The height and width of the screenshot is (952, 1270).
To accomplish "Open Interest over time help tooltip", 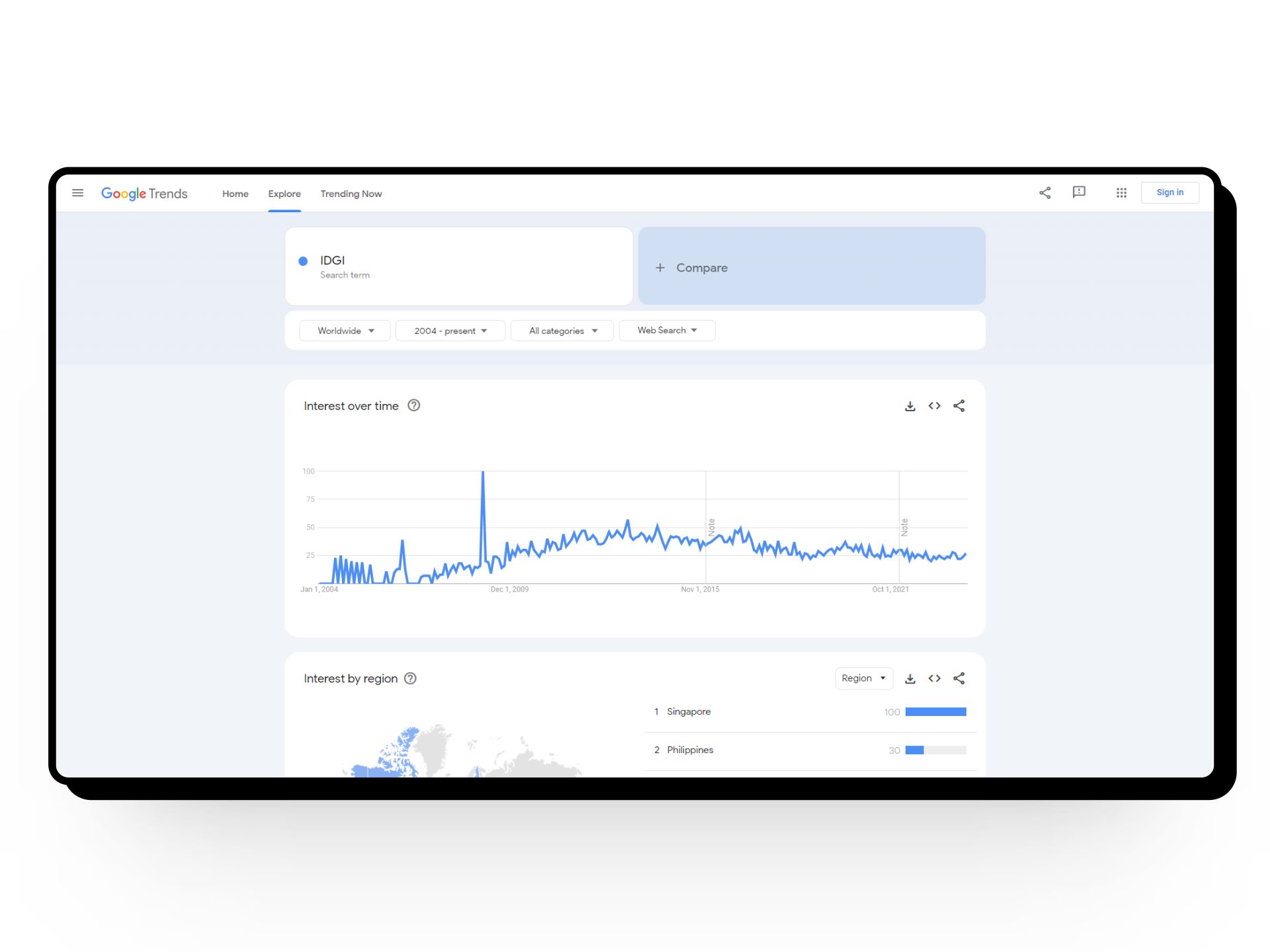I will 414,406.
